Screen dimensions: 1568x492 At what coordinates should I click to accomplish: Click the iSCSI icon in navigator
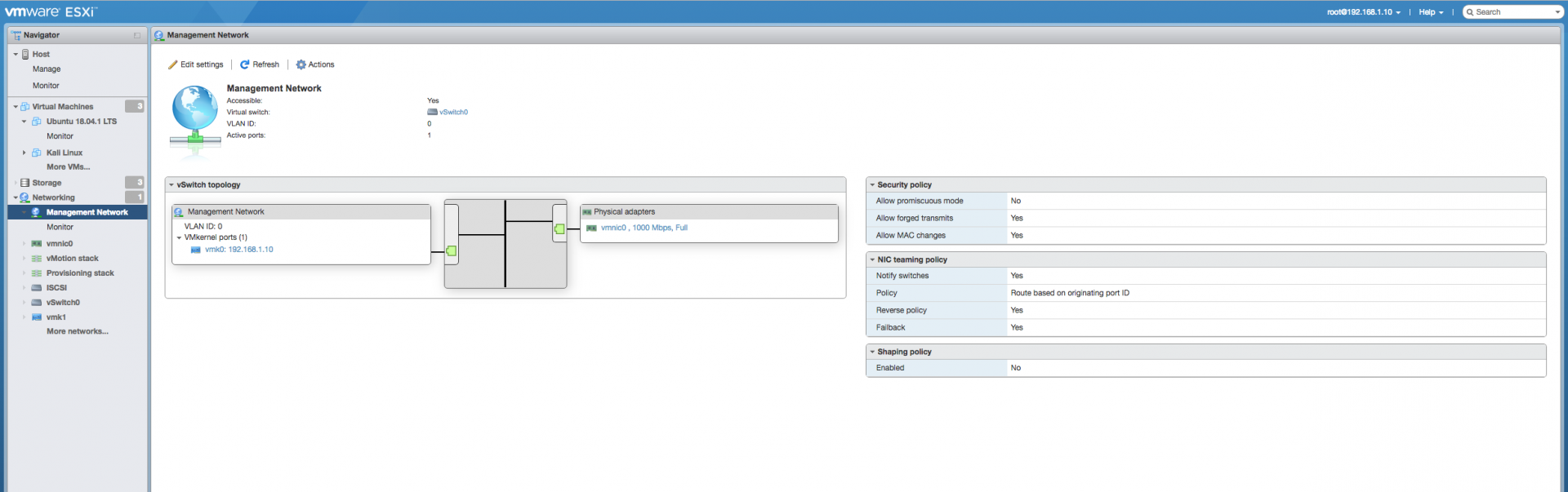[x=37, y=288]
